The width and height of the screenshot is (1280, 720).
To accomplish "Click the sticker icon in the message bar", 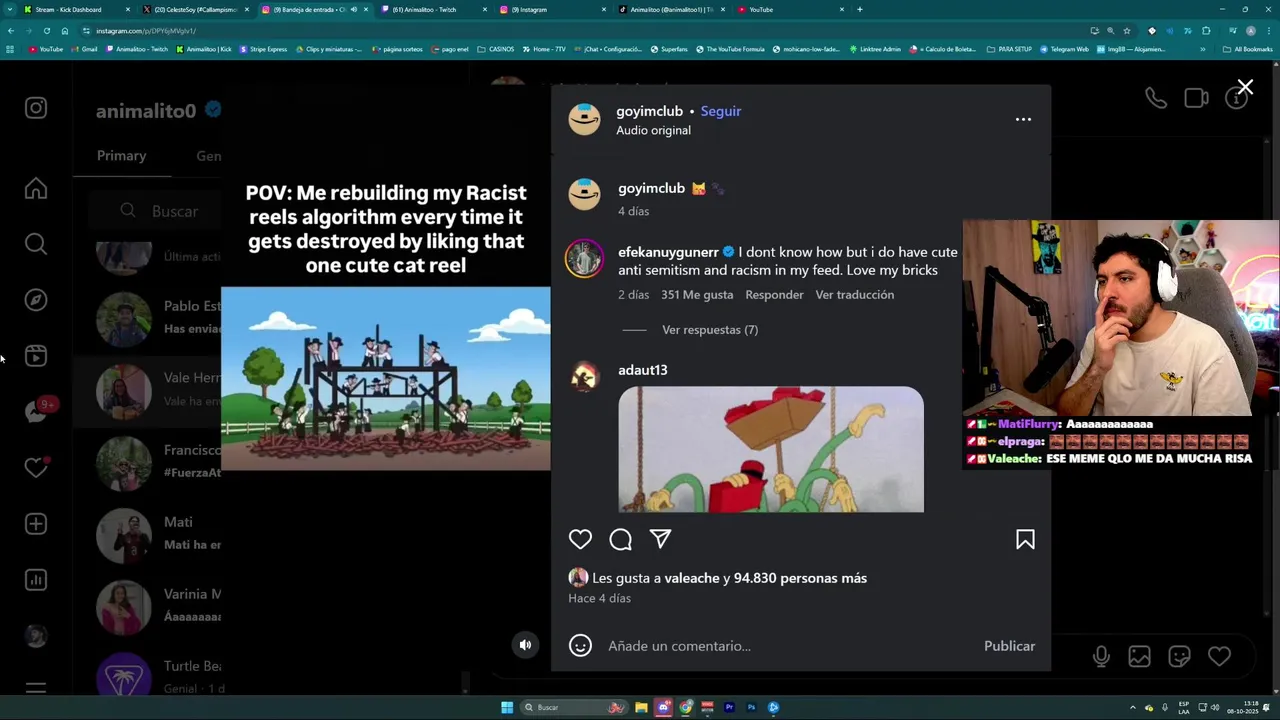I will click(x=1179, y=656).
